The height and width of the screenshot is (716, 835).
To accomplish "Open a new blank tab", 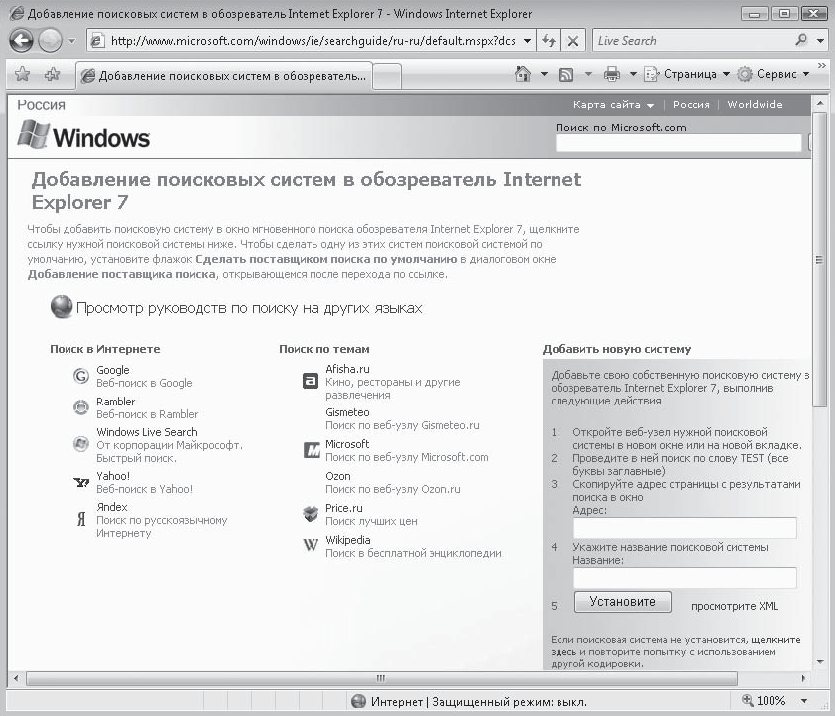I will (387, 76).
